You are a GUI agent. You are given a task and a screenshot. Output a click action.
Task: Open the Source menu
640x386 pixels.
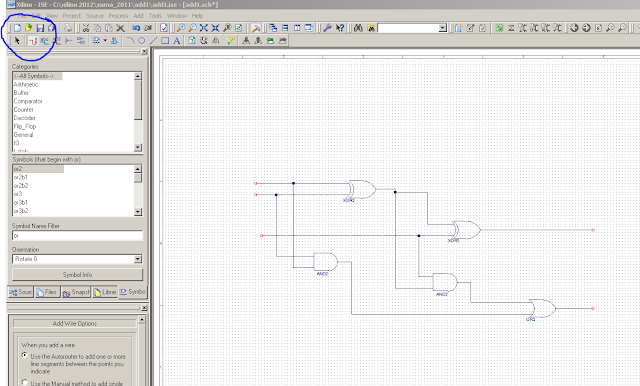[95, 16]
